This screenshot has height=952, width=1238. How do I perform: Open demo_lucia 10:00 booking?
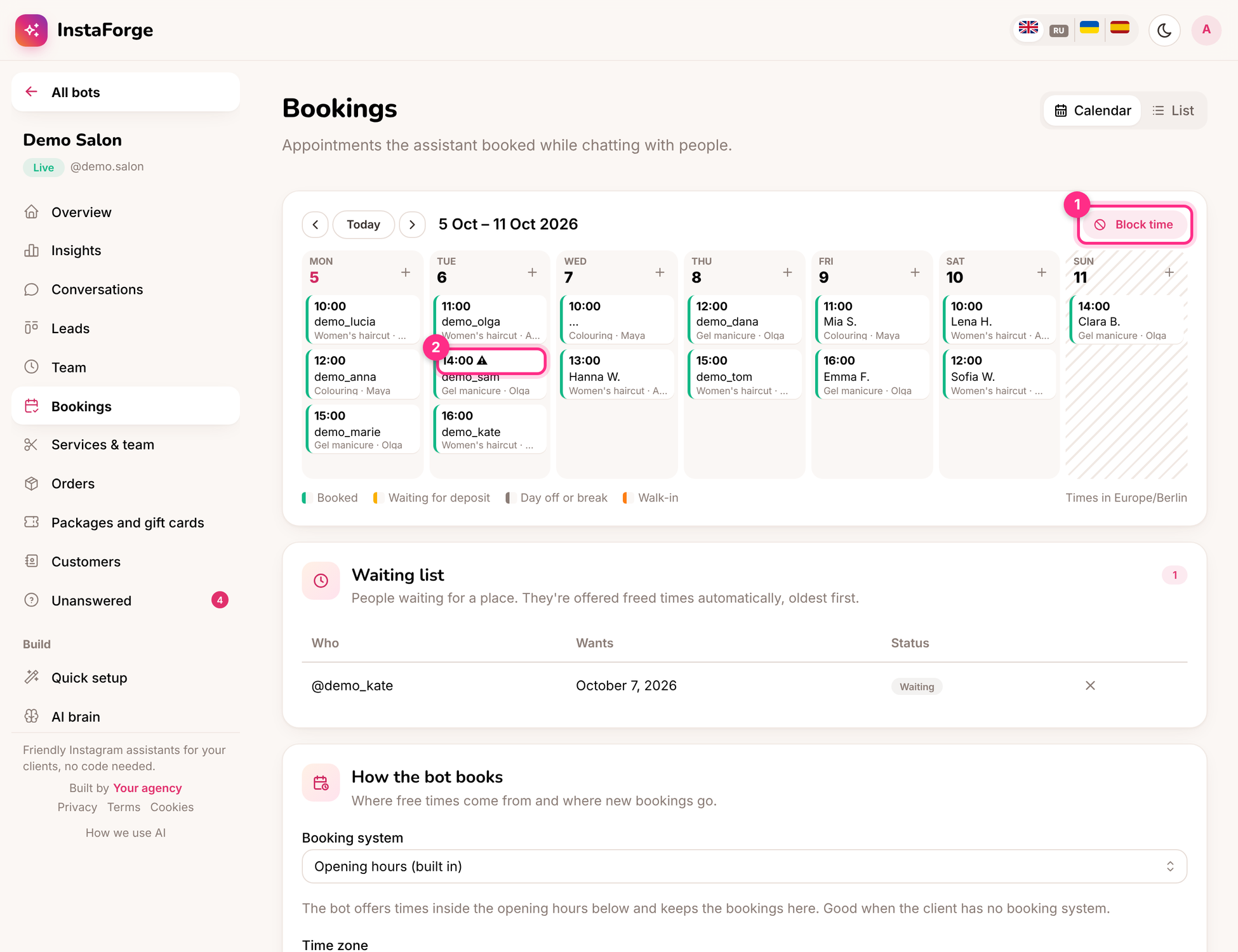pyautogui.click(x=363, y=319)
